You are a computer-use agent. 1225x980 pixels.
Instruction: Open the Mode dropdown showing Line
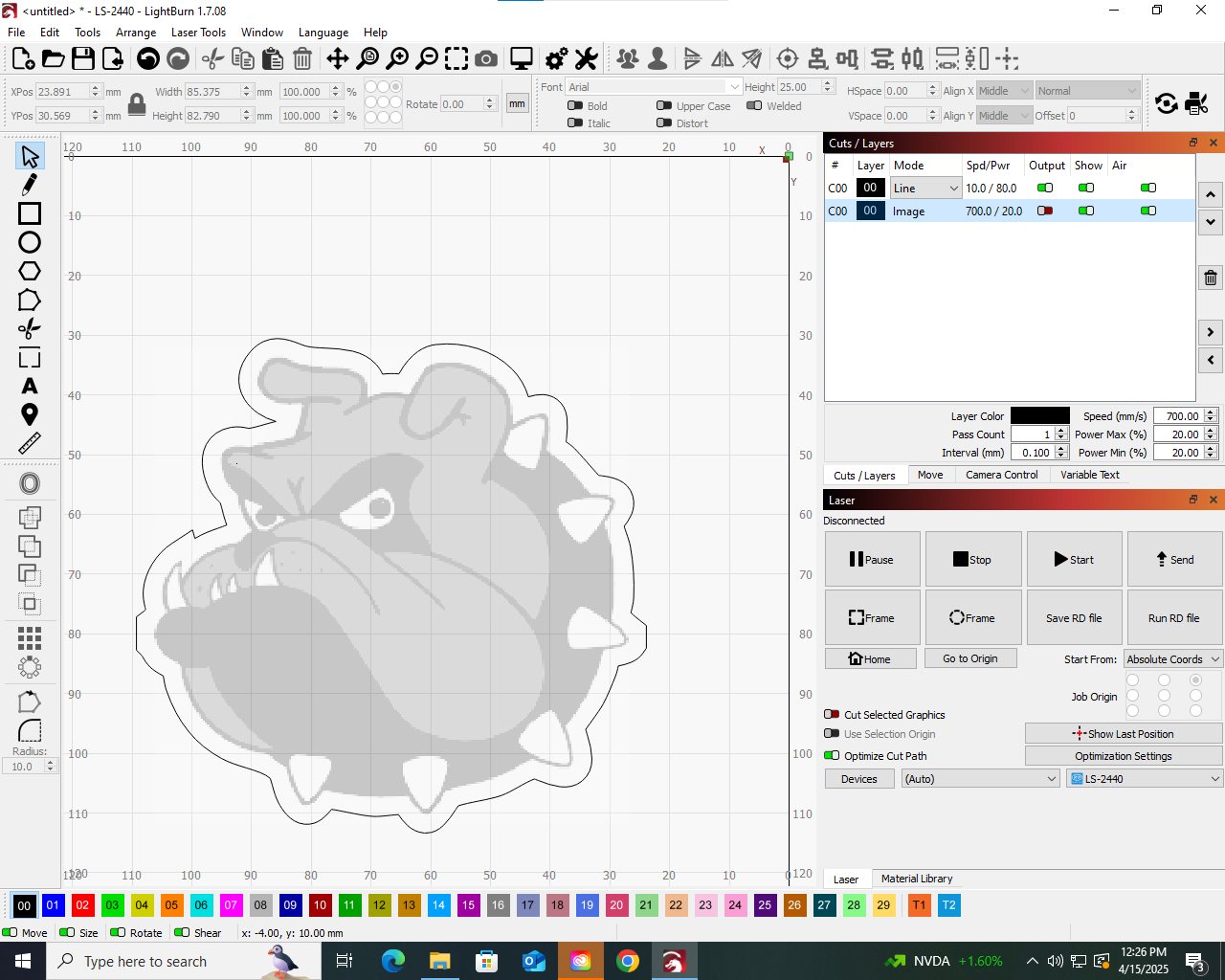coord(924,188)
